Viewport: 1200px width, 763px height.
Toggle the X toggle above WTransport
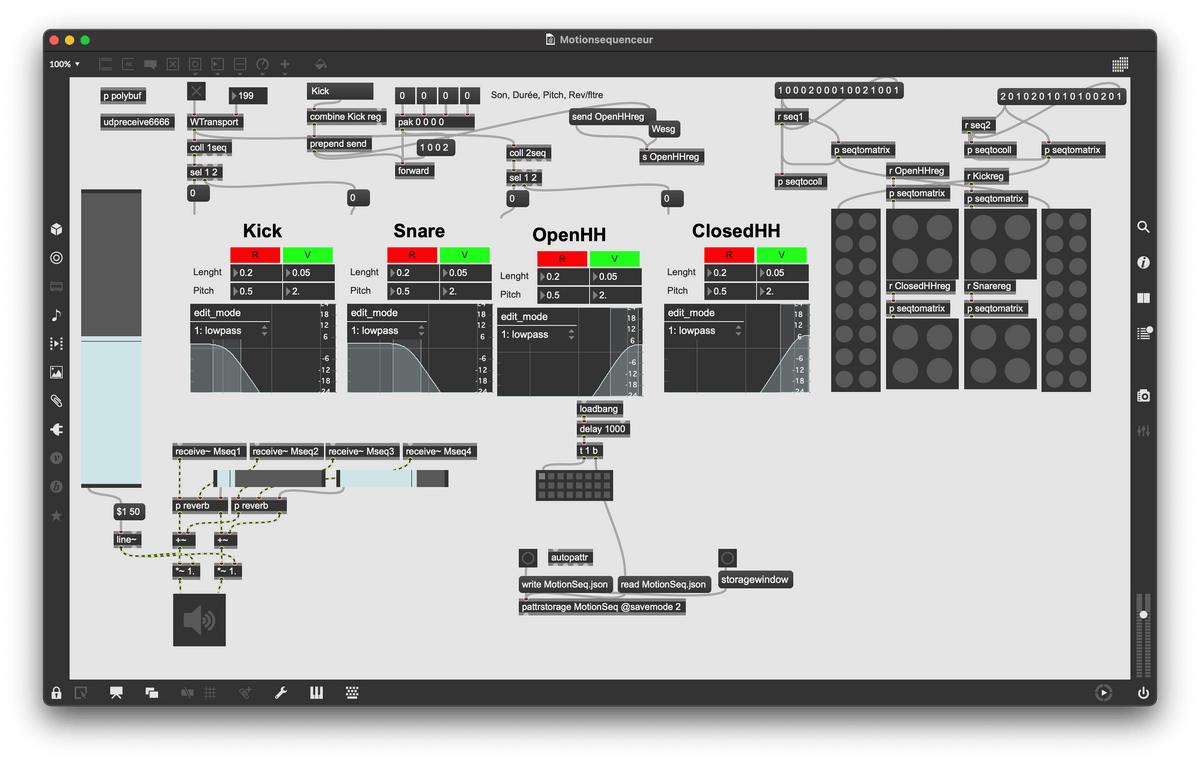coord(196,91)
